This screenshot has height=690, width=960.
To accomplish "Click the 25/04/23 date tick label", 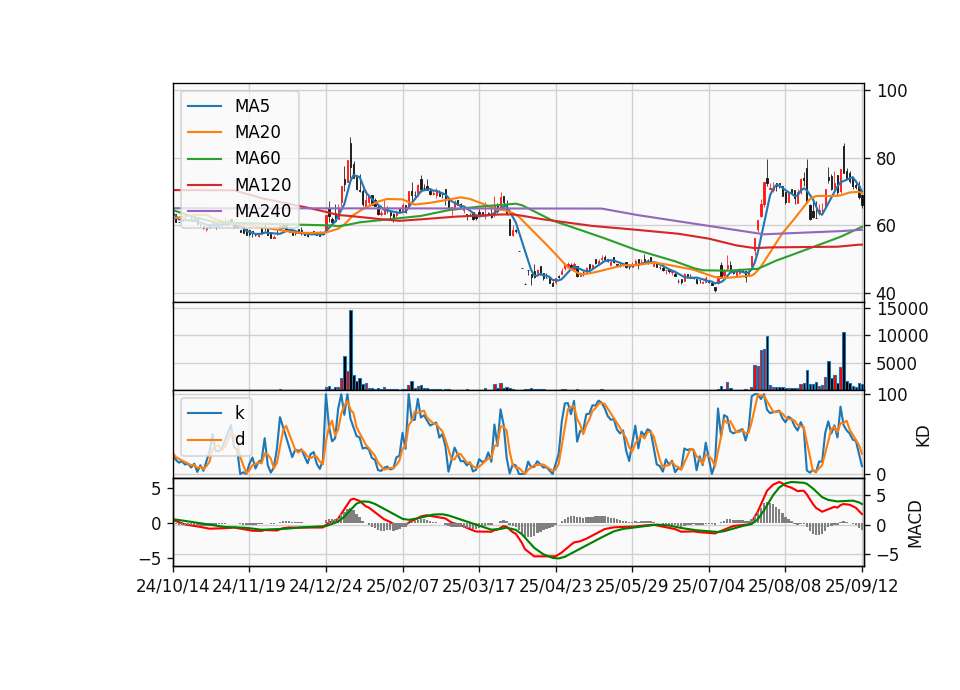I will pyautogui.click(x=556, y=586).
